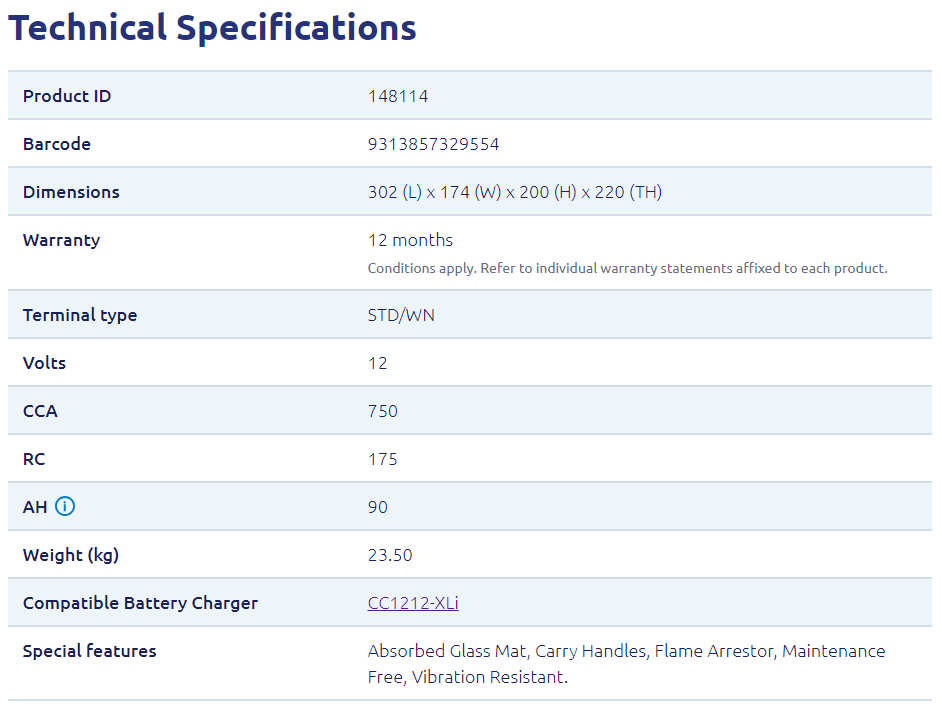Click the Terminal type row label

80,315
